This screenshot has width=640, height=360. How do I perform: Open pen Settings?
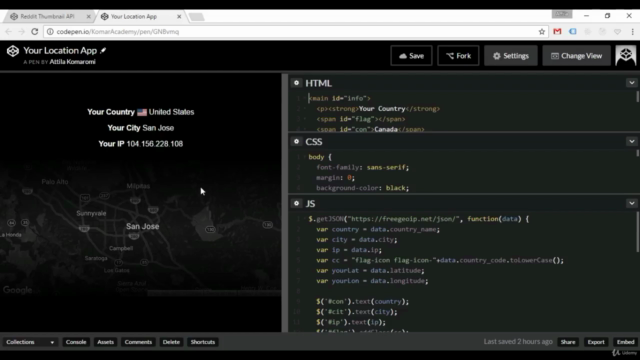click(511, 56)
